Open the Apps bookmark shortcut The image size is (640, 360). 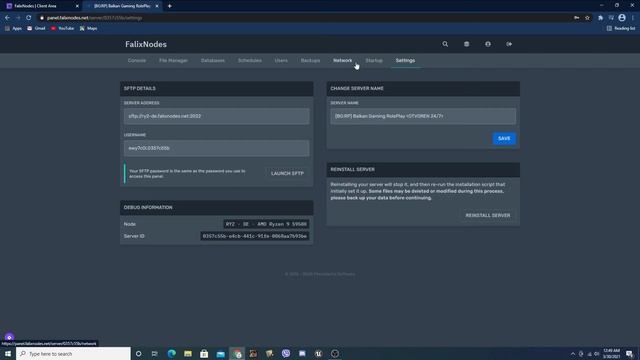coord(13,29)
